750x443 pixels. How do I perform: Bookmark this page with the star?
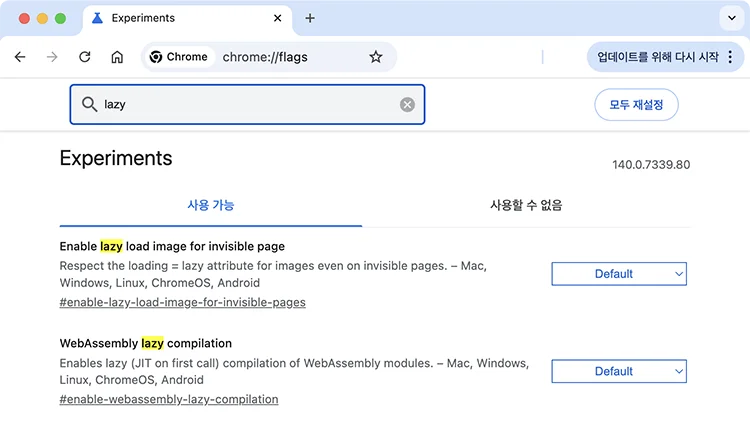tap(376, 57)
